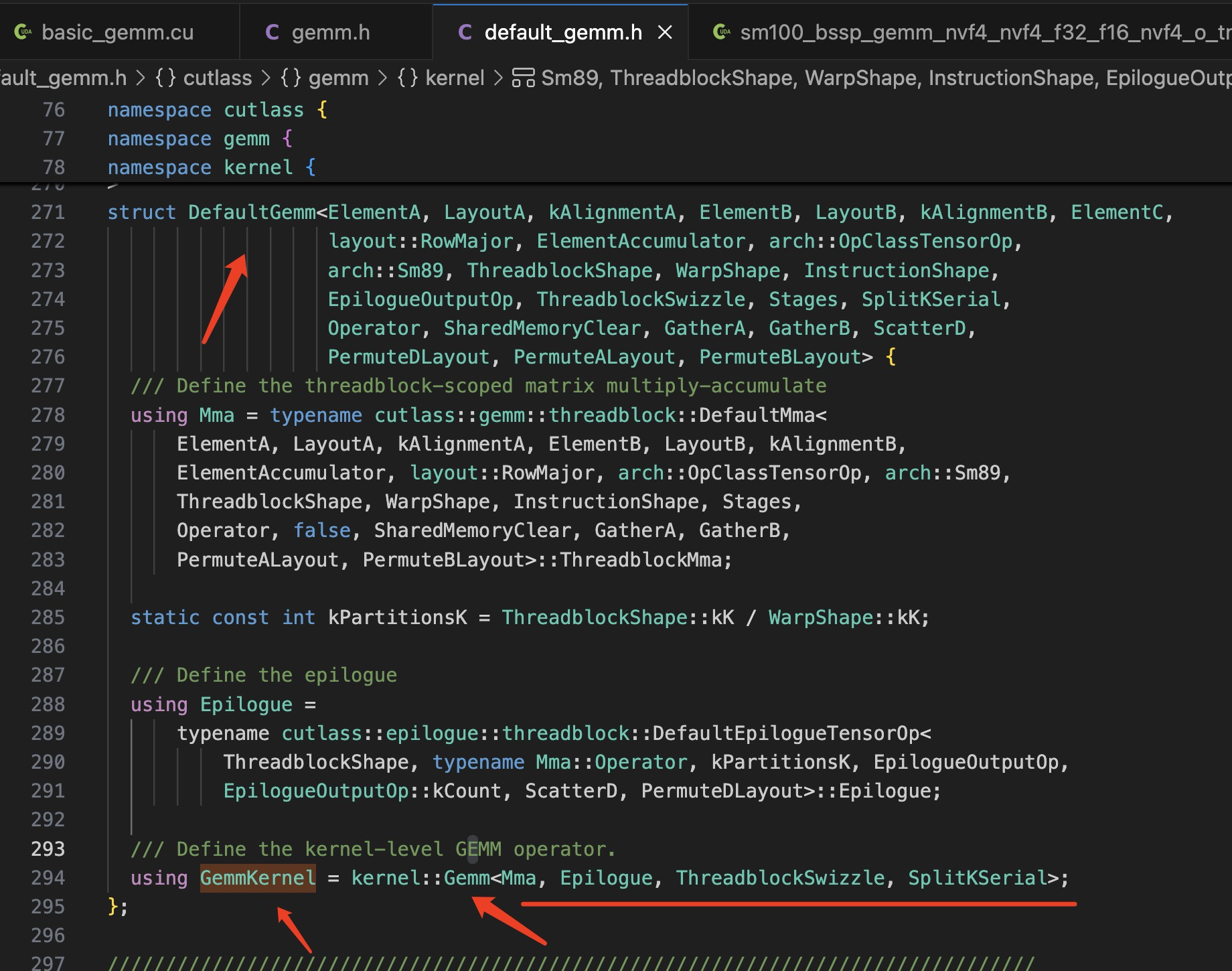Open the Sm89 struct breadcrumb
The image size is (1232, 971).
click(x=886, y=78)
